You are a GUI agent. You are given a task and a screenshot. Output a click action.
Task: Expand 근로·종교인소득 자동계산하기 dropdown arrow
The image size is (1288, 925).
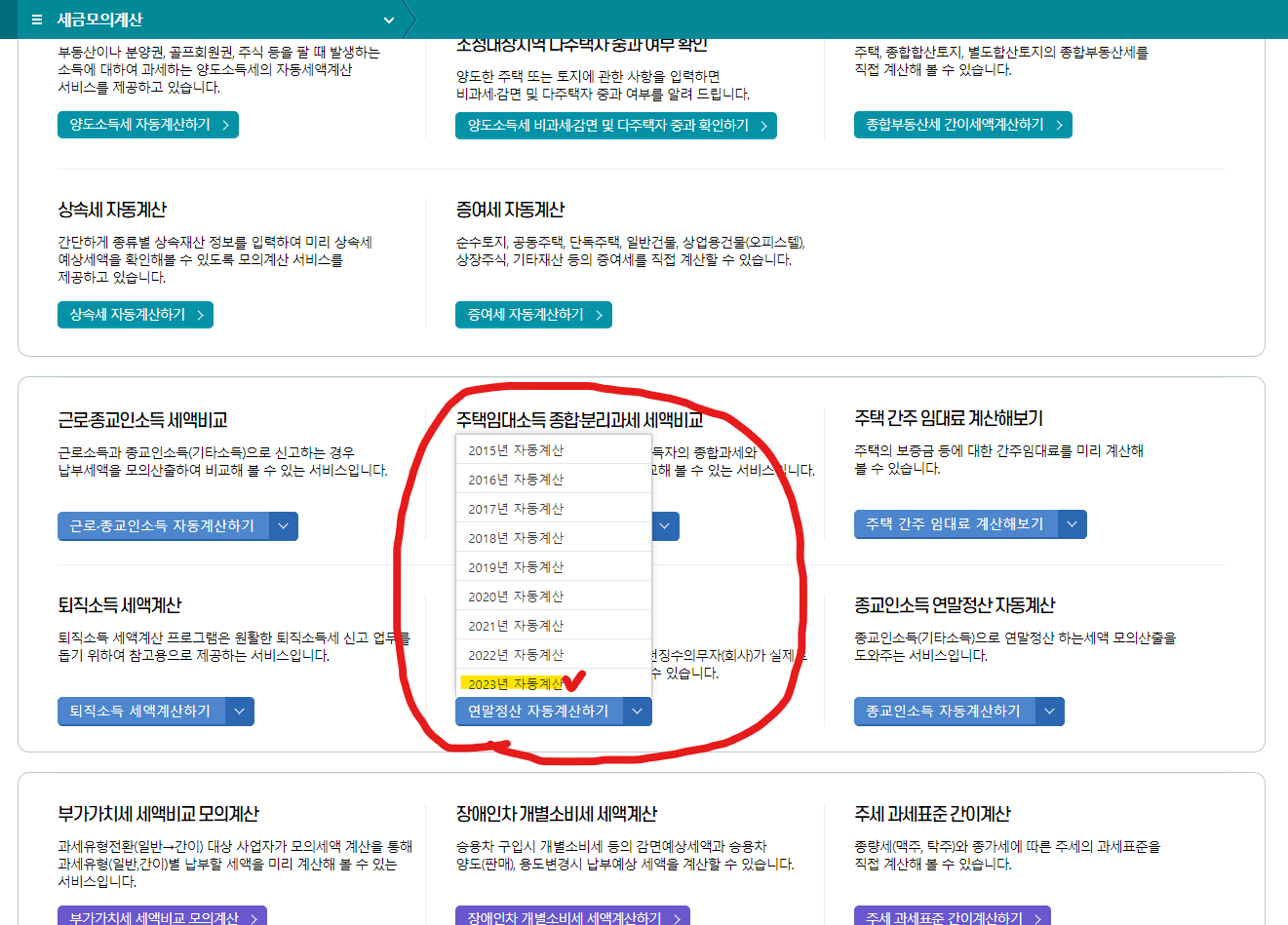tap(283, 525)
